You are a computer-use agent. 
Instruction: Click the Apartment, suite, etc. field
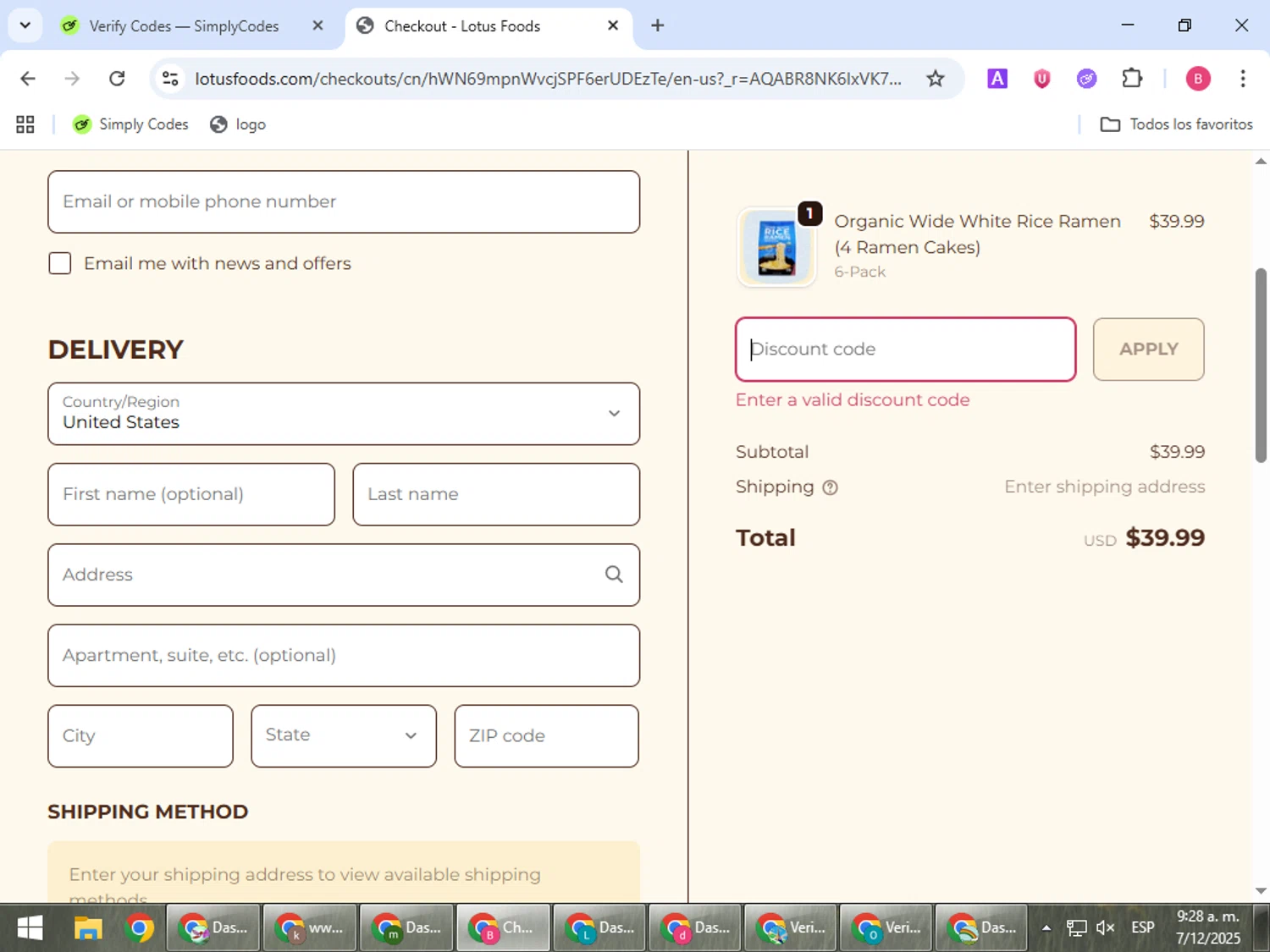(344, 655)
